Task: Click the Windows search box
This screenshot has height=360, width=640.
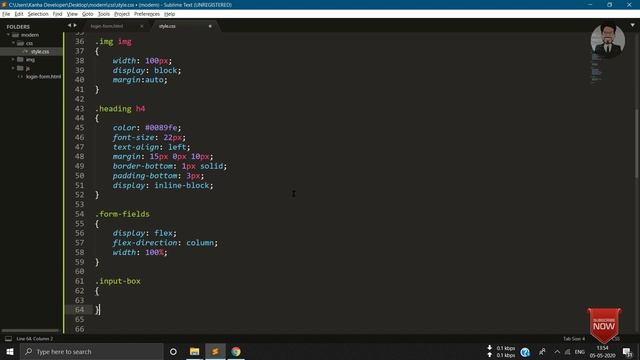Action: coord(92,351)
